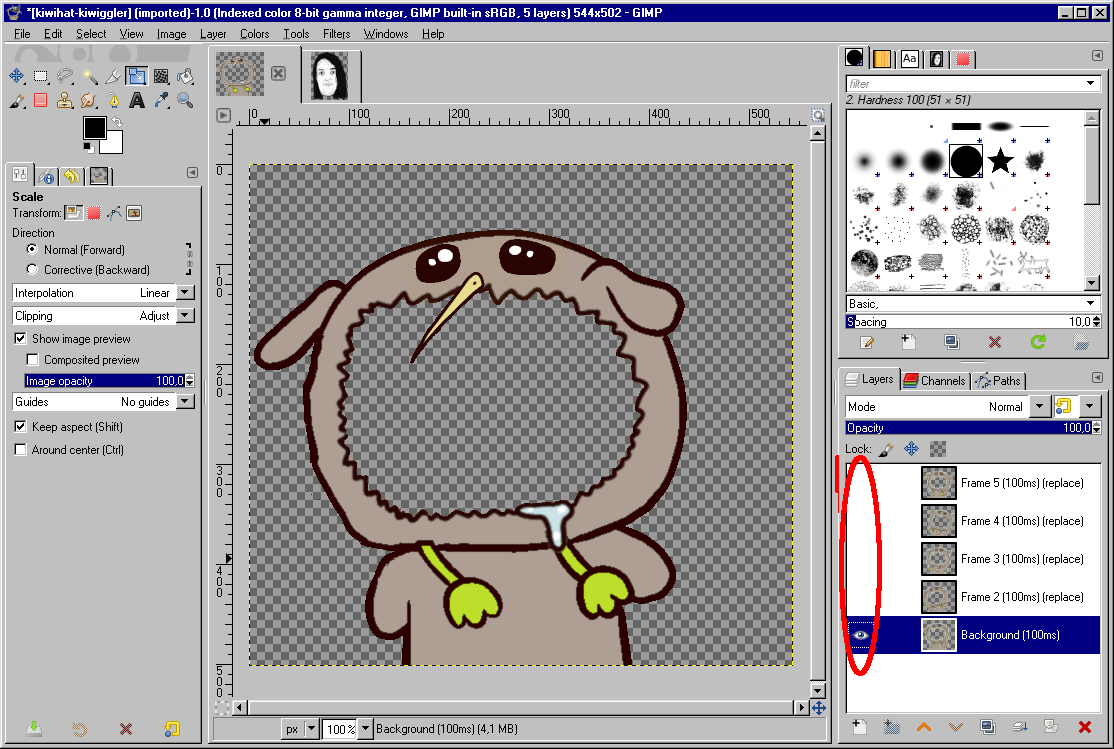Viewport: 1114px width, 749px height.
Task: Duplicate the selected brush
Action: pyautogui.click(x=952, y=343)
